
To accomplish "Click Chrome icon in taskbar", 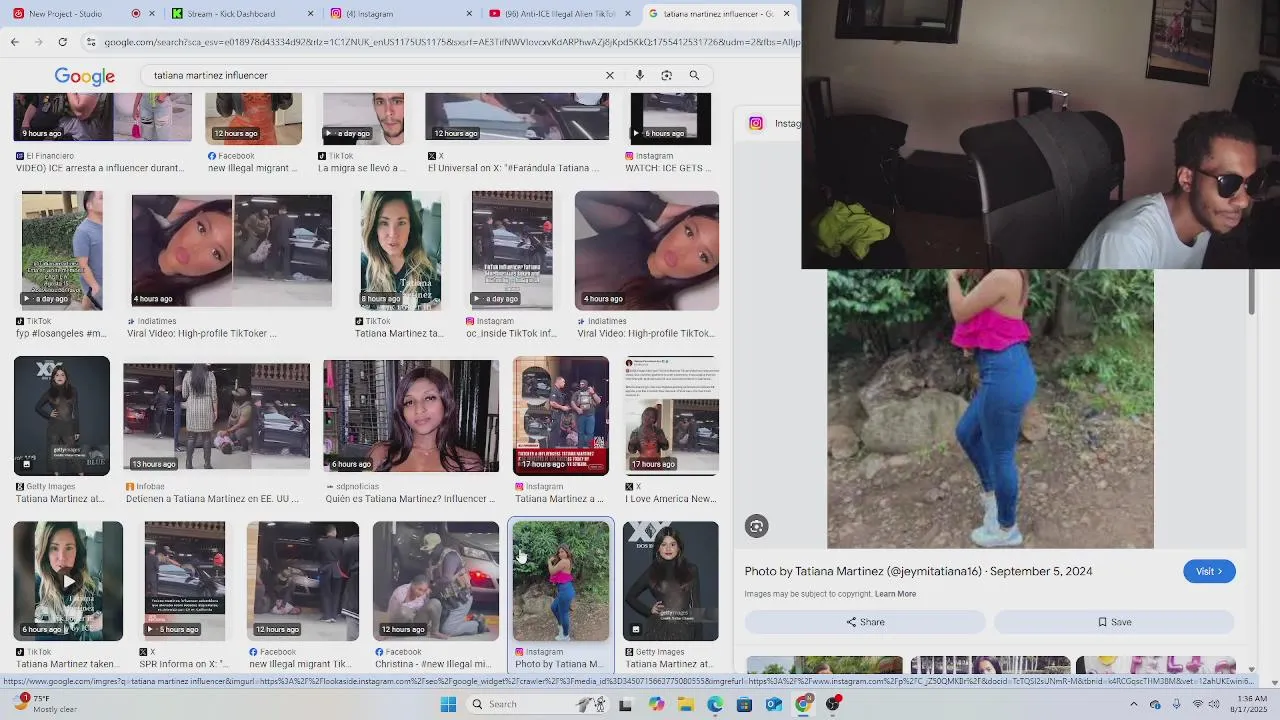I will [x=802, y=704].
